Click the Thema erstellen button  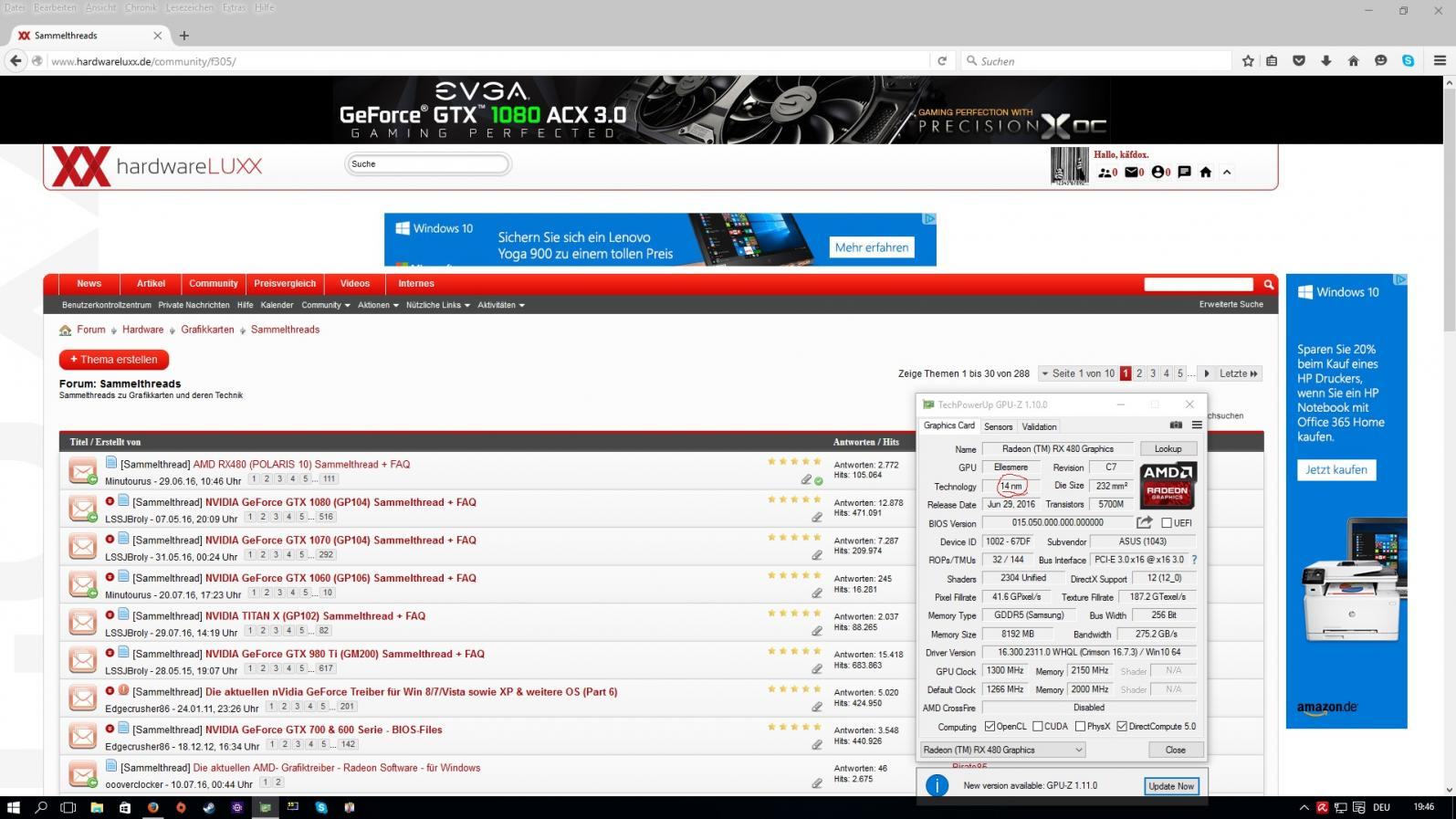[x=114, y=360]
